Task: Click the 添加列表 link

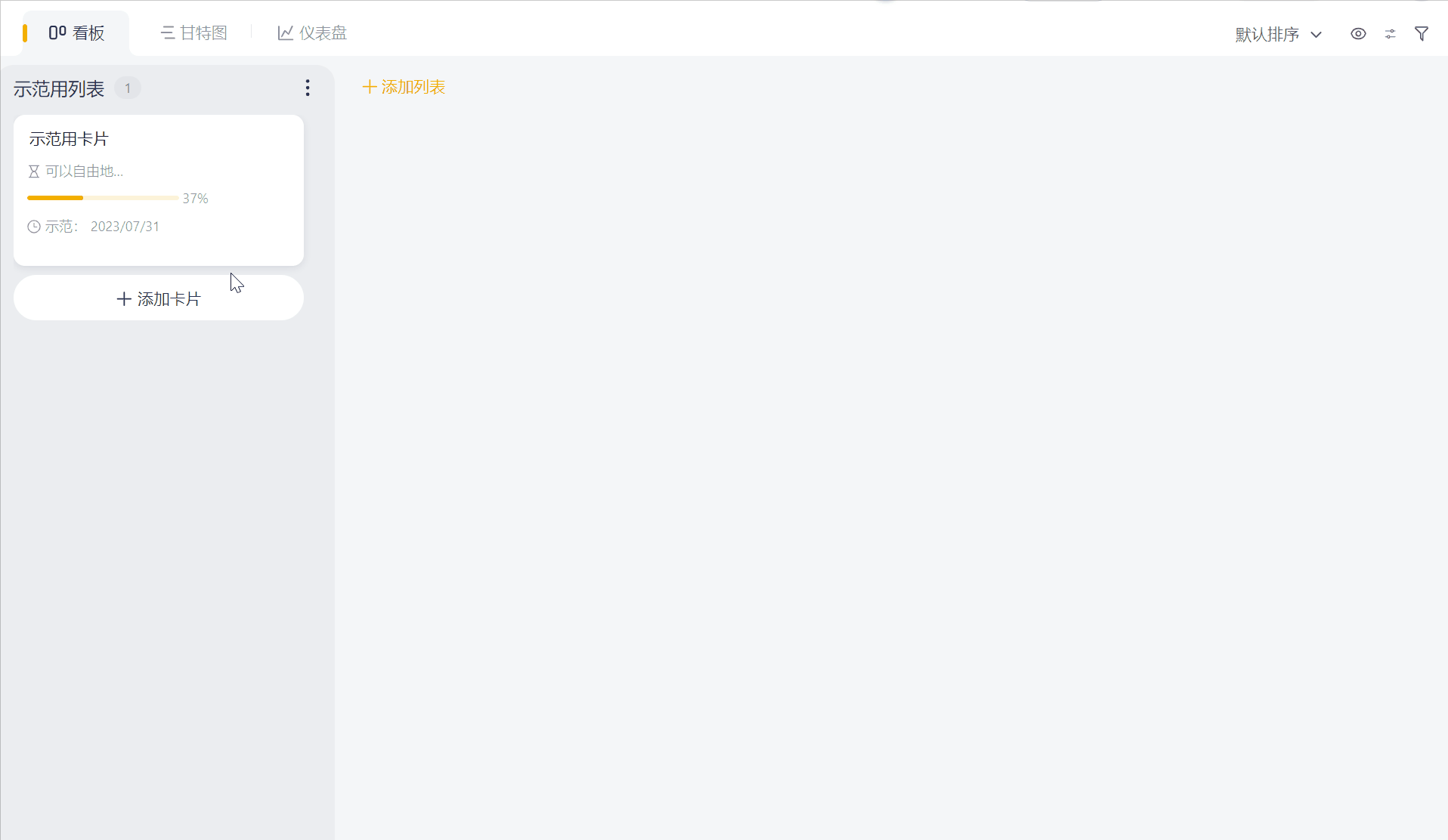Action: pos(404,87)
